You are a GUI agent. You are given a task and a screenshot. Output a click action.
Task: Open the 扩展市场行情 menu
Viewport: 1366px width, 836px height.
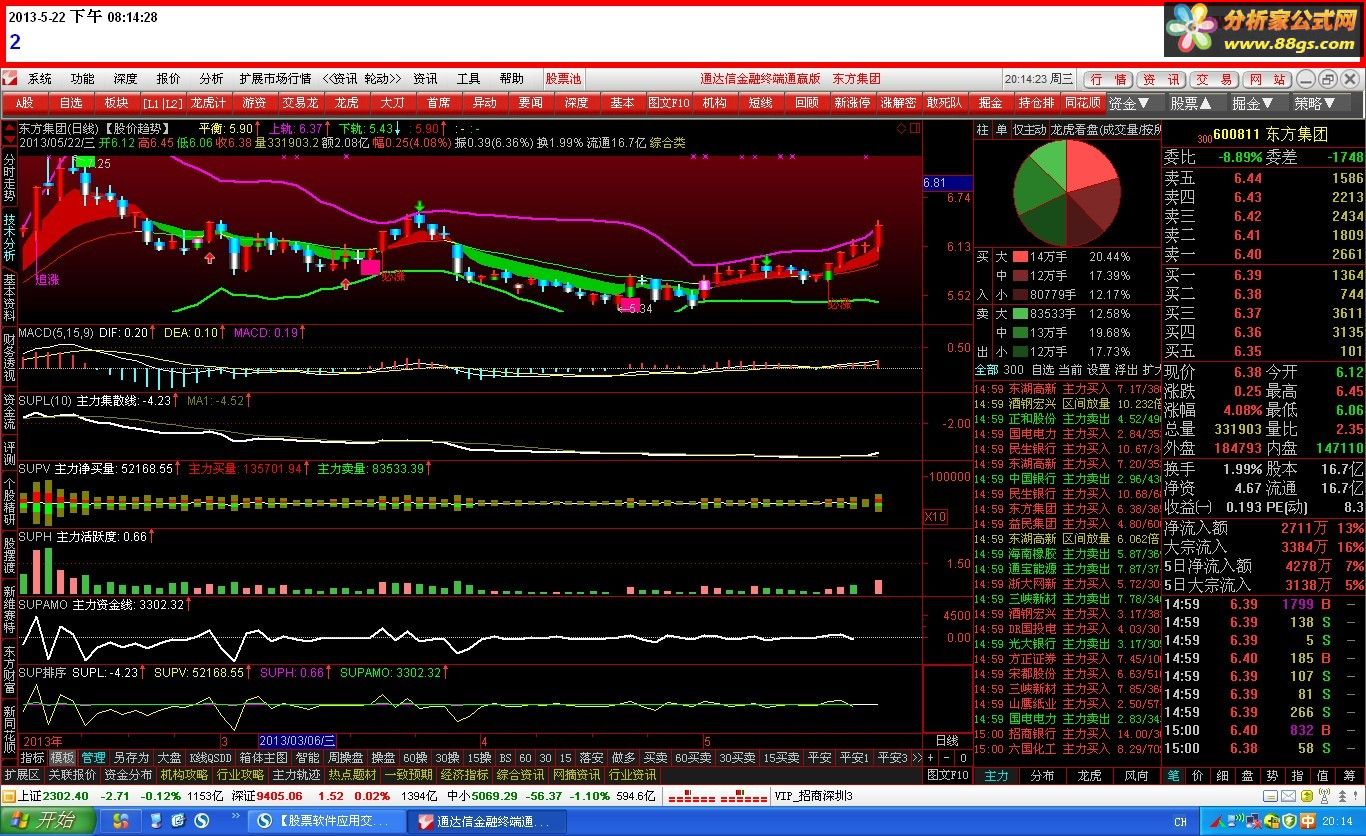[275, 78]
